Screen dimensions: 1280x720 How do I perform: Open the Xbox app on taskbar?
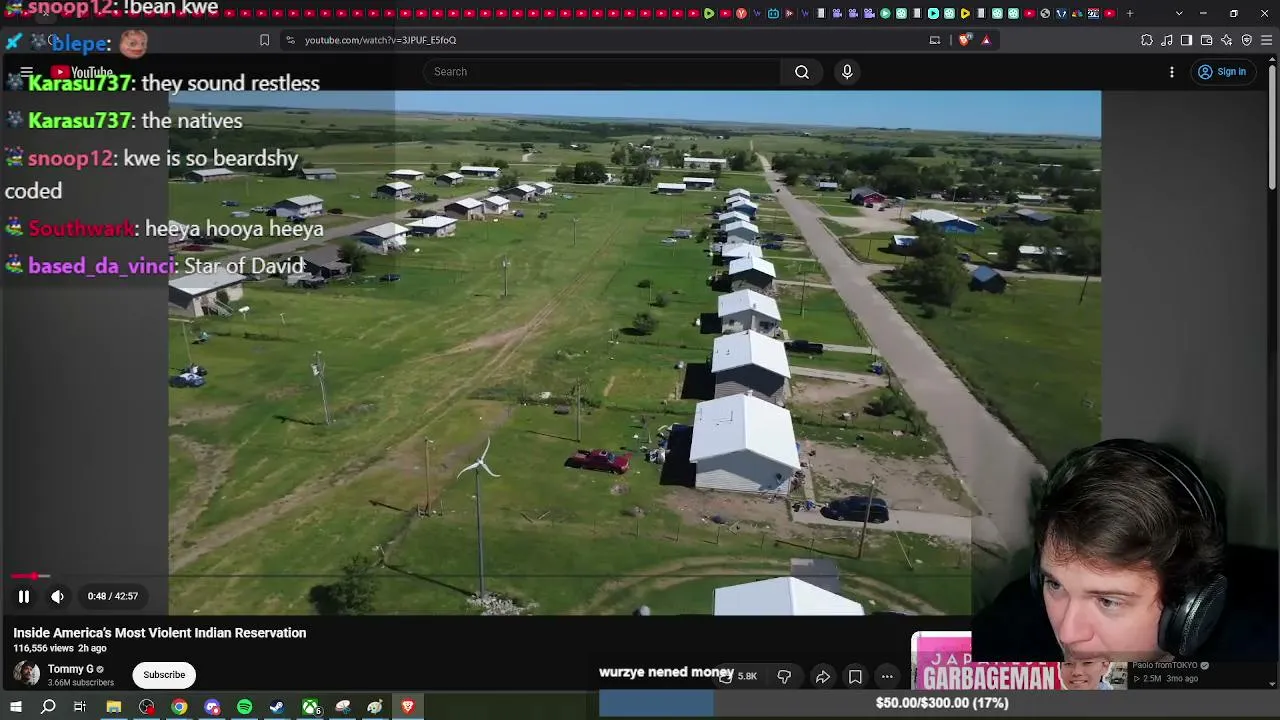311,707
